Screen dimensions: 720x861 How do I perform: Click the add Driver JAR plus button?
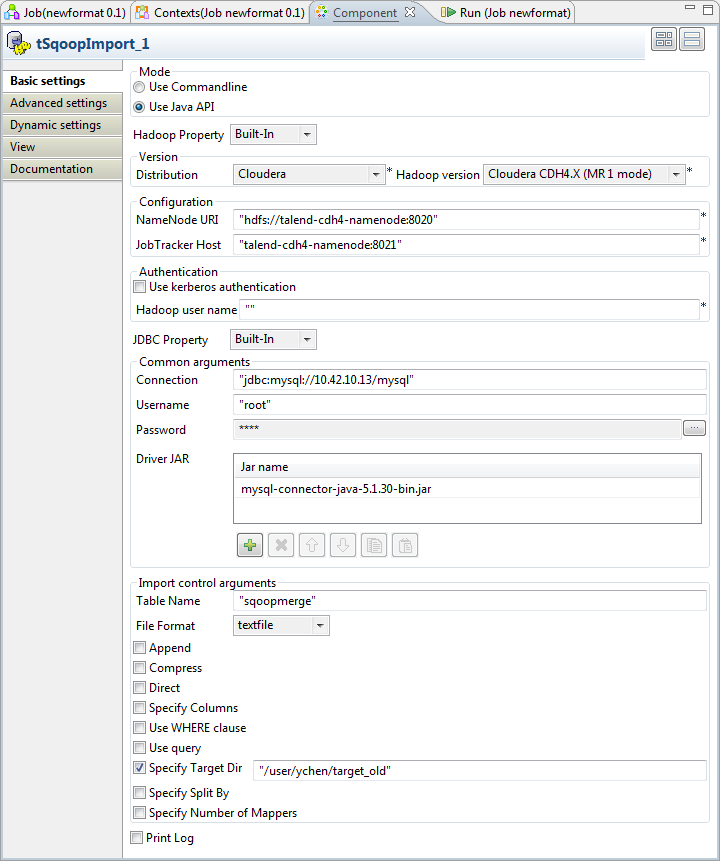(x=250, y=545)
